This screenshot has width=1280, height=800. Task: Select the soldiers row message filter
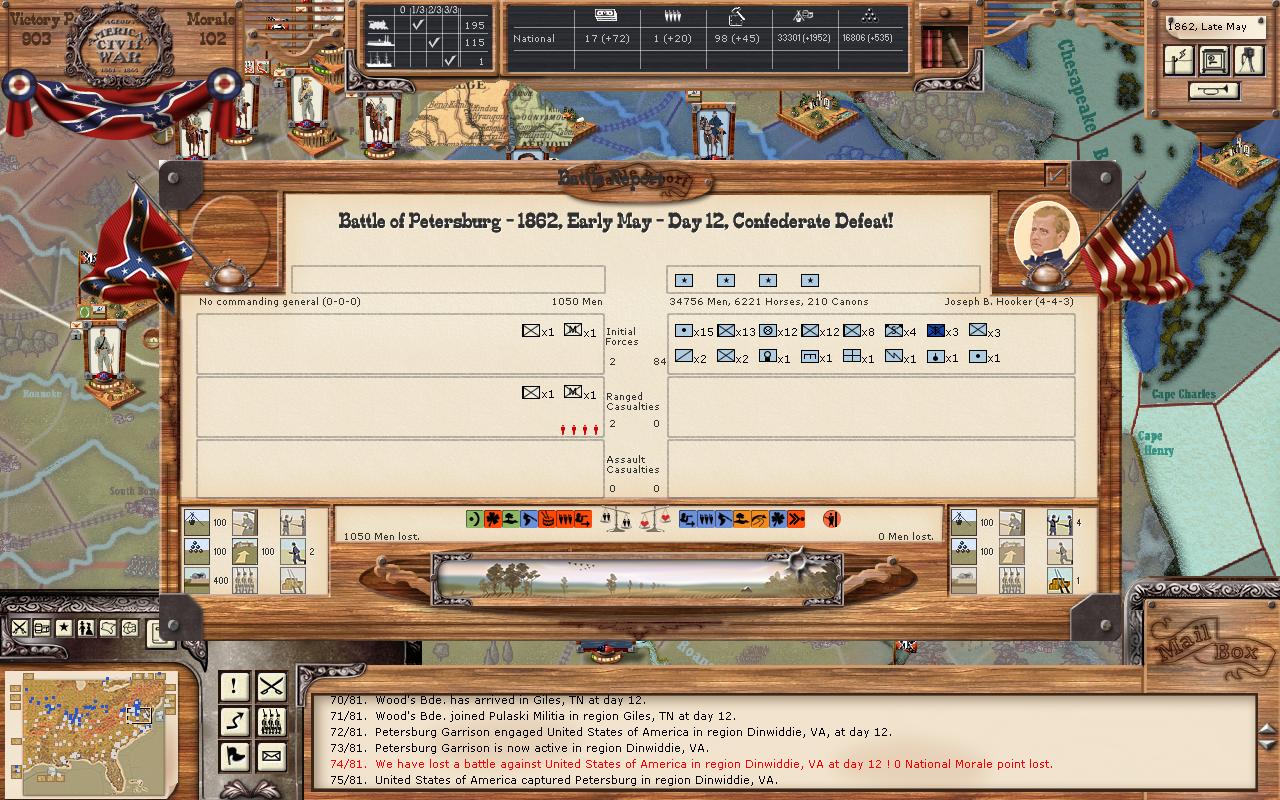pyautogui.click(x=271, y=720)
